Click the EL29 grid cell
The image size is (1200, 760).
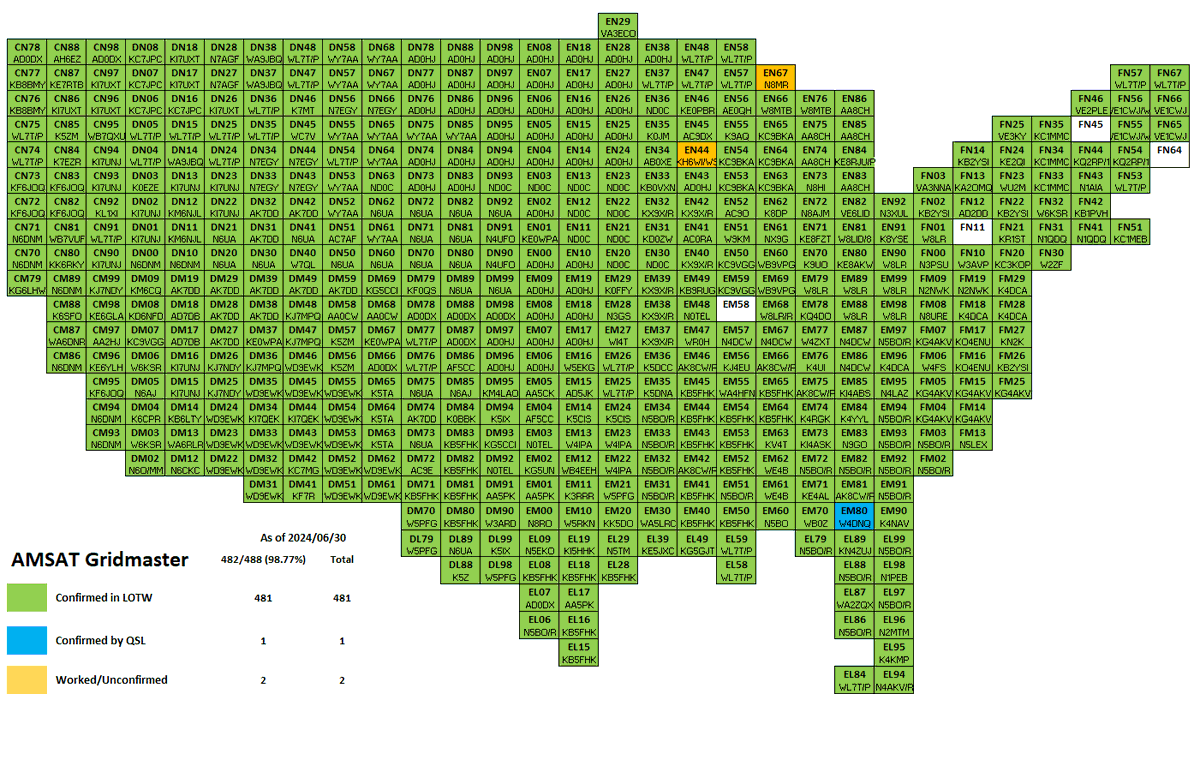pos(618,542)
